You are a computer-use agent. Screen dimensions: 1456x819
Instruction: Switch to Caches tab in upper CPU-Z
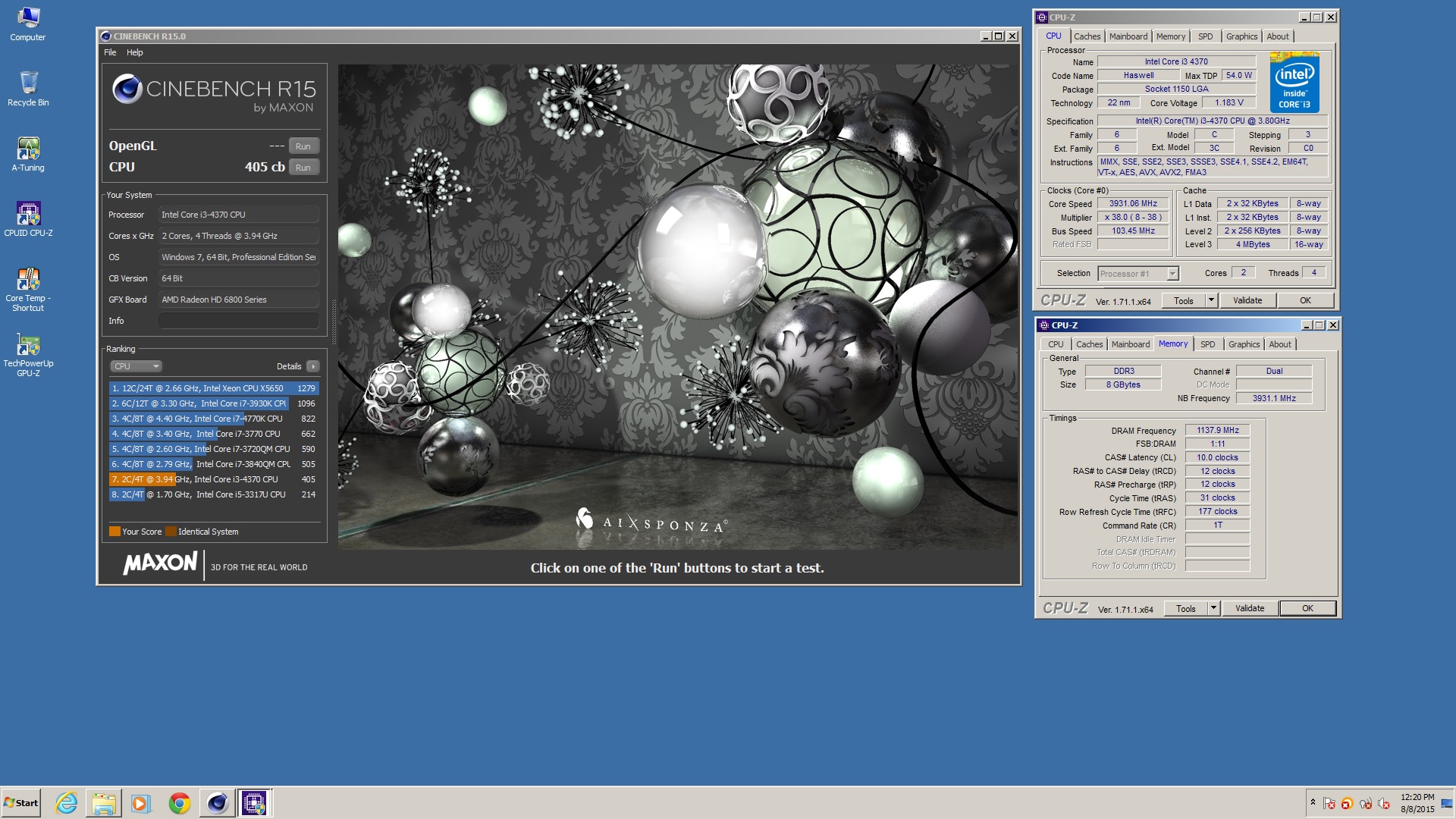(x=1087, y=36)
